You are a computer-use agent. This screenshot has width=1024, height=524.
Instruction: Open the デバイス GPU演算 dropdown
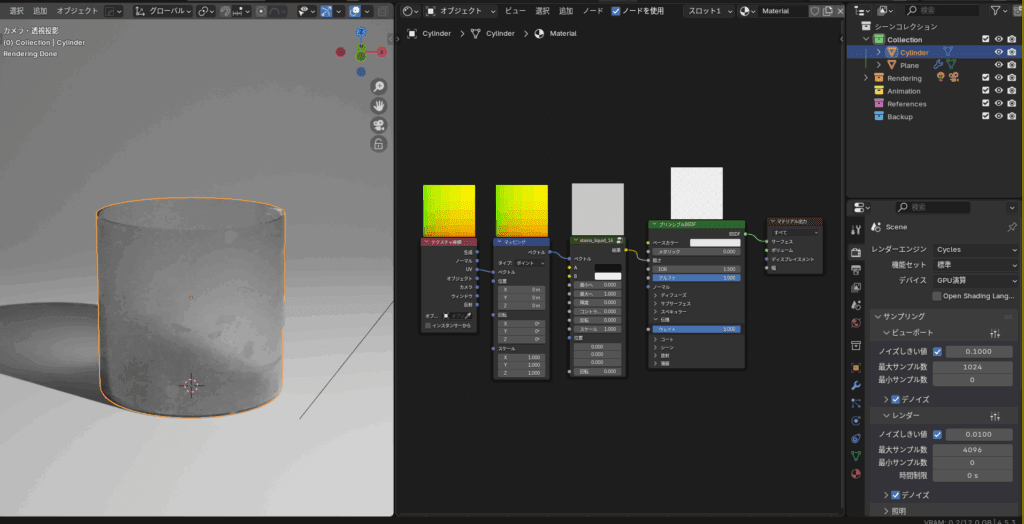975,281
